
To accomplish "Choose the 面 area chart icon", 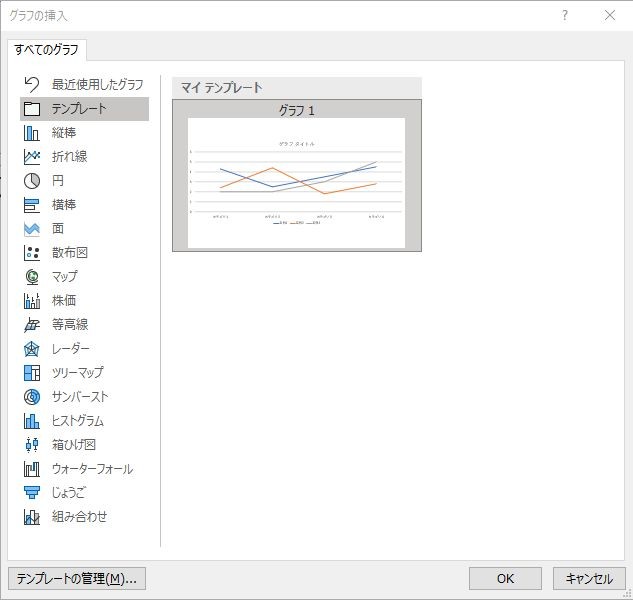I will pyautogui.click(x=31, y=229).
